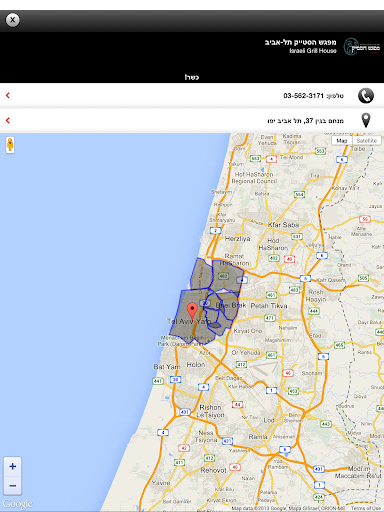Zoom in with the plus button
The image size is (384, 512).
coord(13,466)
